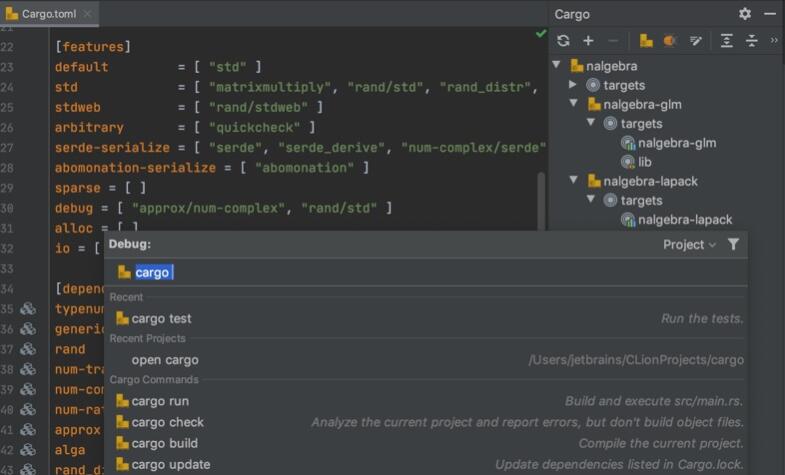Attach a Cargo project with plus icon
Screen dimensions: 785x475
[588, 41]
